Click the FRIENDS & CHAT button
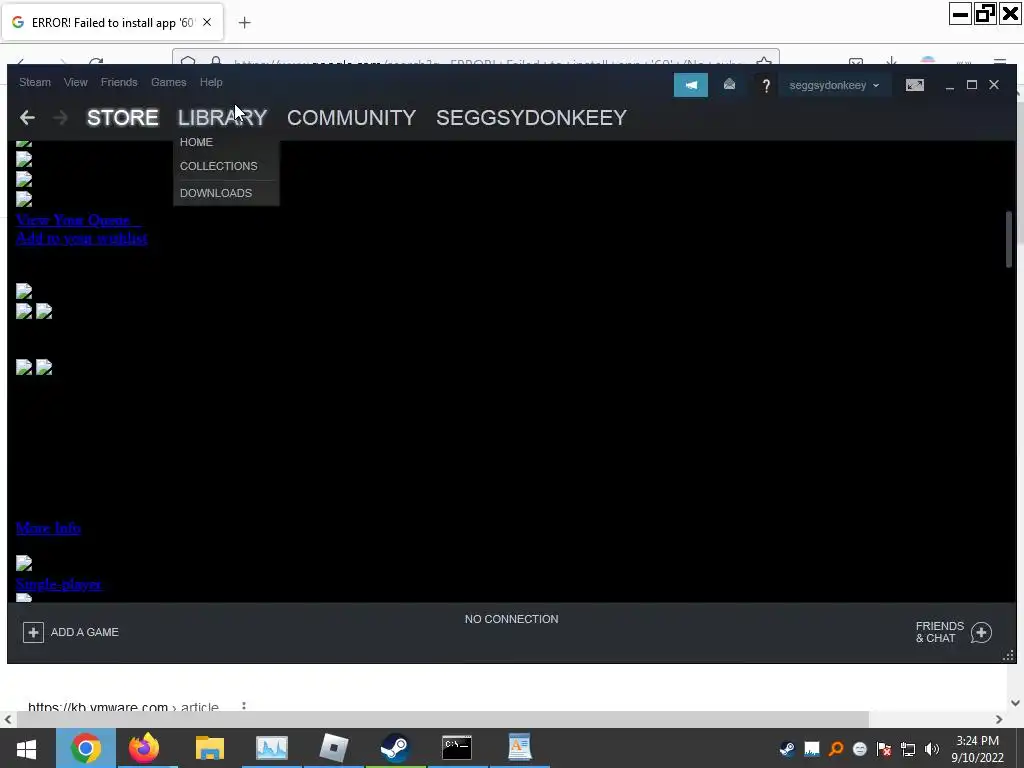Image resolution: width=1024 pixels, height=768 pixels. click(954, 632)
